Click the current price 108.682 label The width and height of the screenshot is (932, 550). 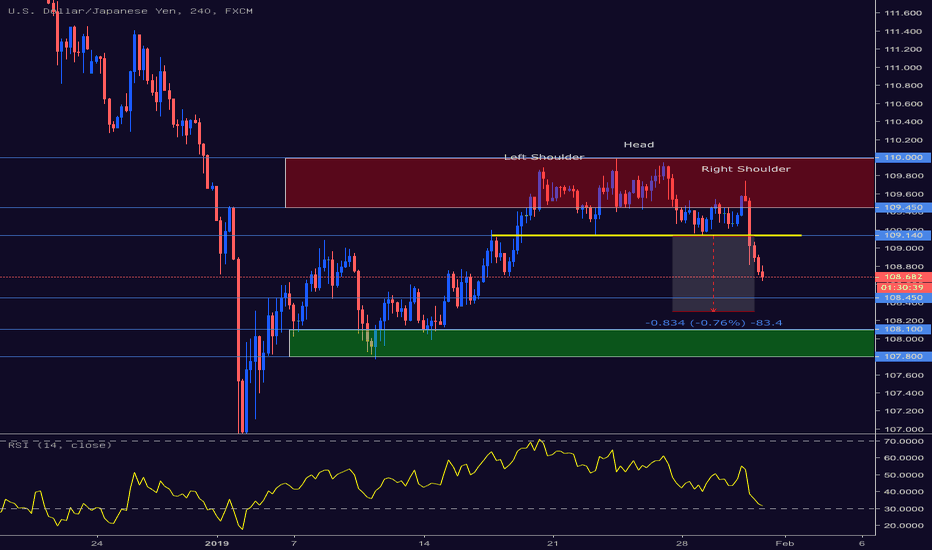903,277
